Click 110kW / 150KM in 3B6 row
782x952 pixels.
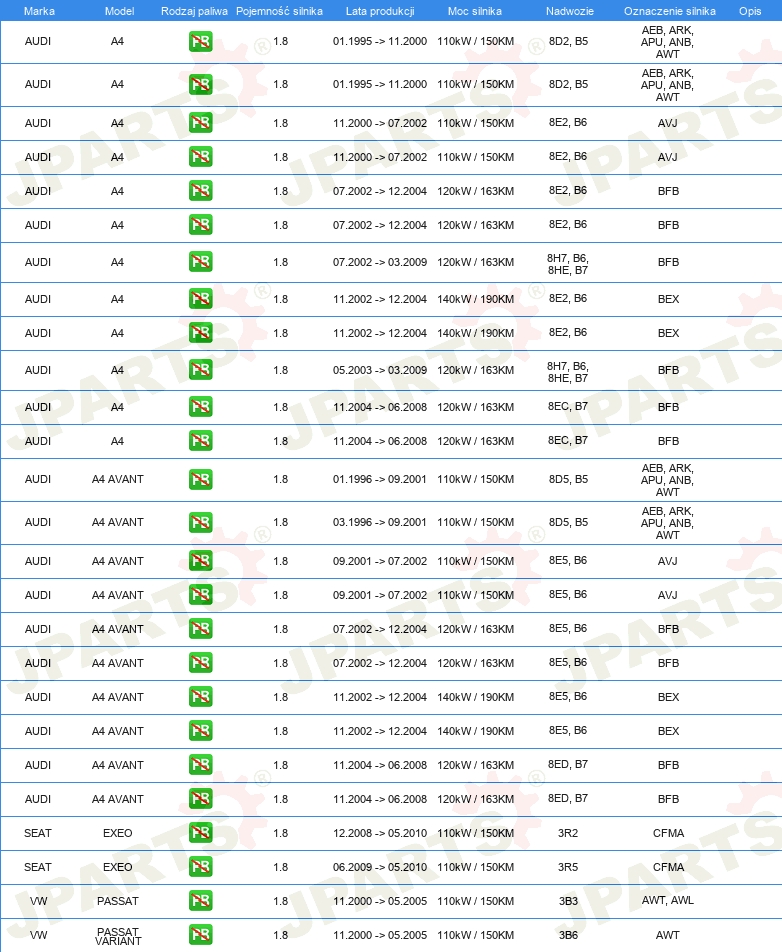475,936
